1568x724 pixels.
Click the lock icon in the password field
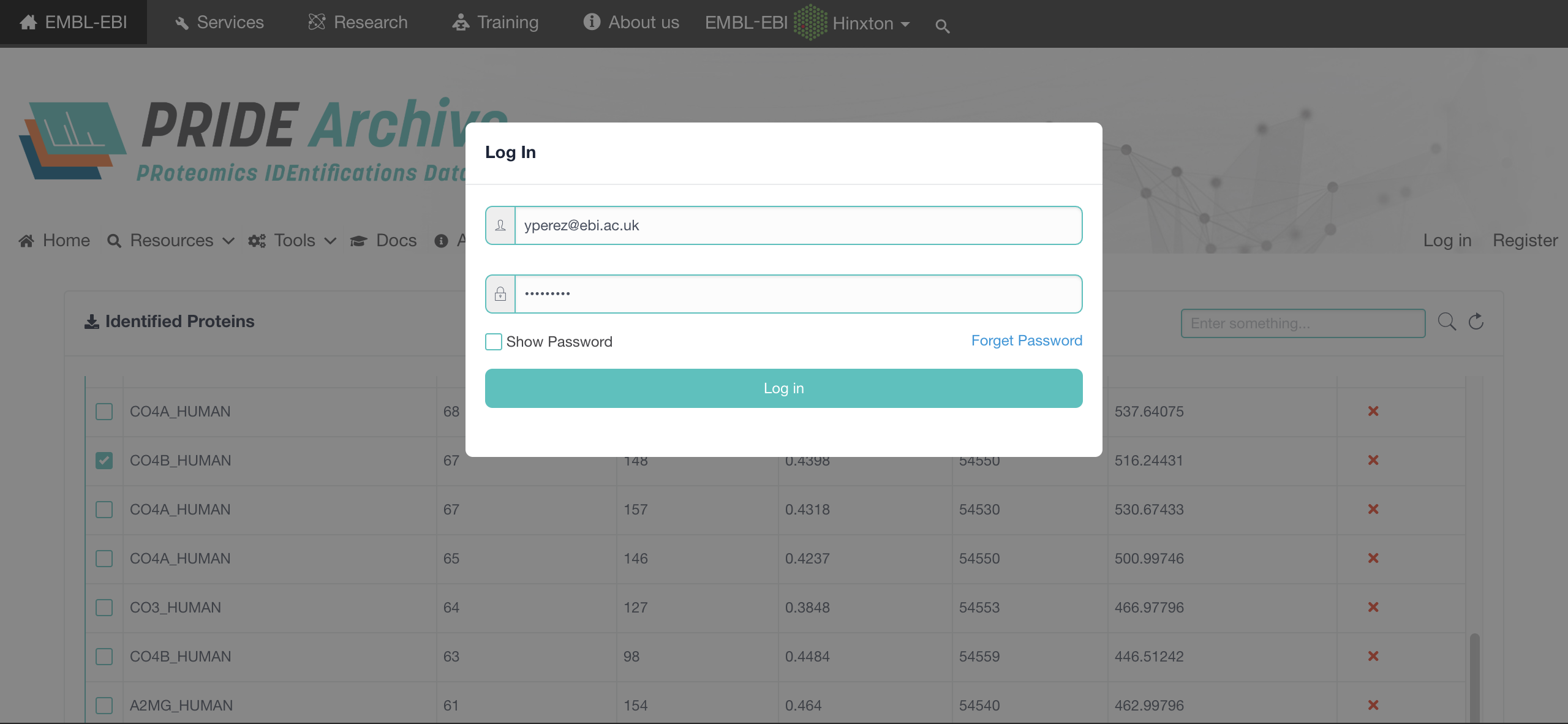[x=500, y=293]
